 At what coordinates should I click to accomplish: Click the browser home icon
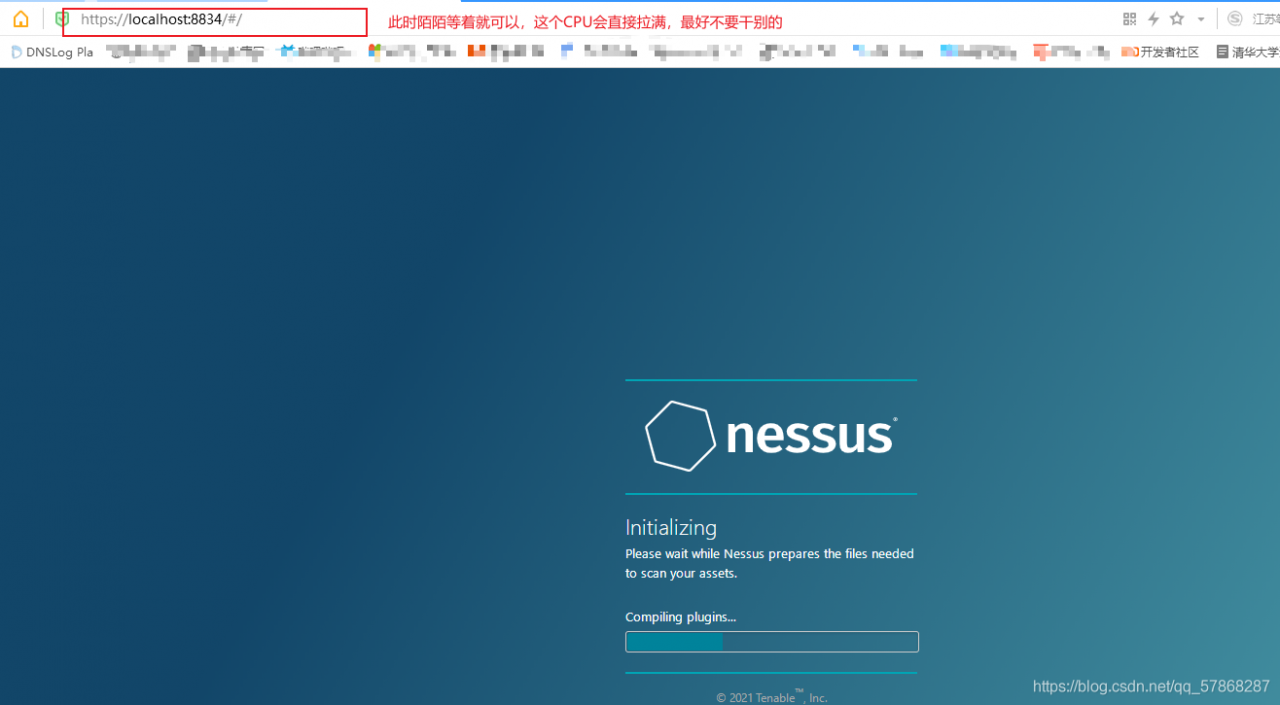coord(20,19)
